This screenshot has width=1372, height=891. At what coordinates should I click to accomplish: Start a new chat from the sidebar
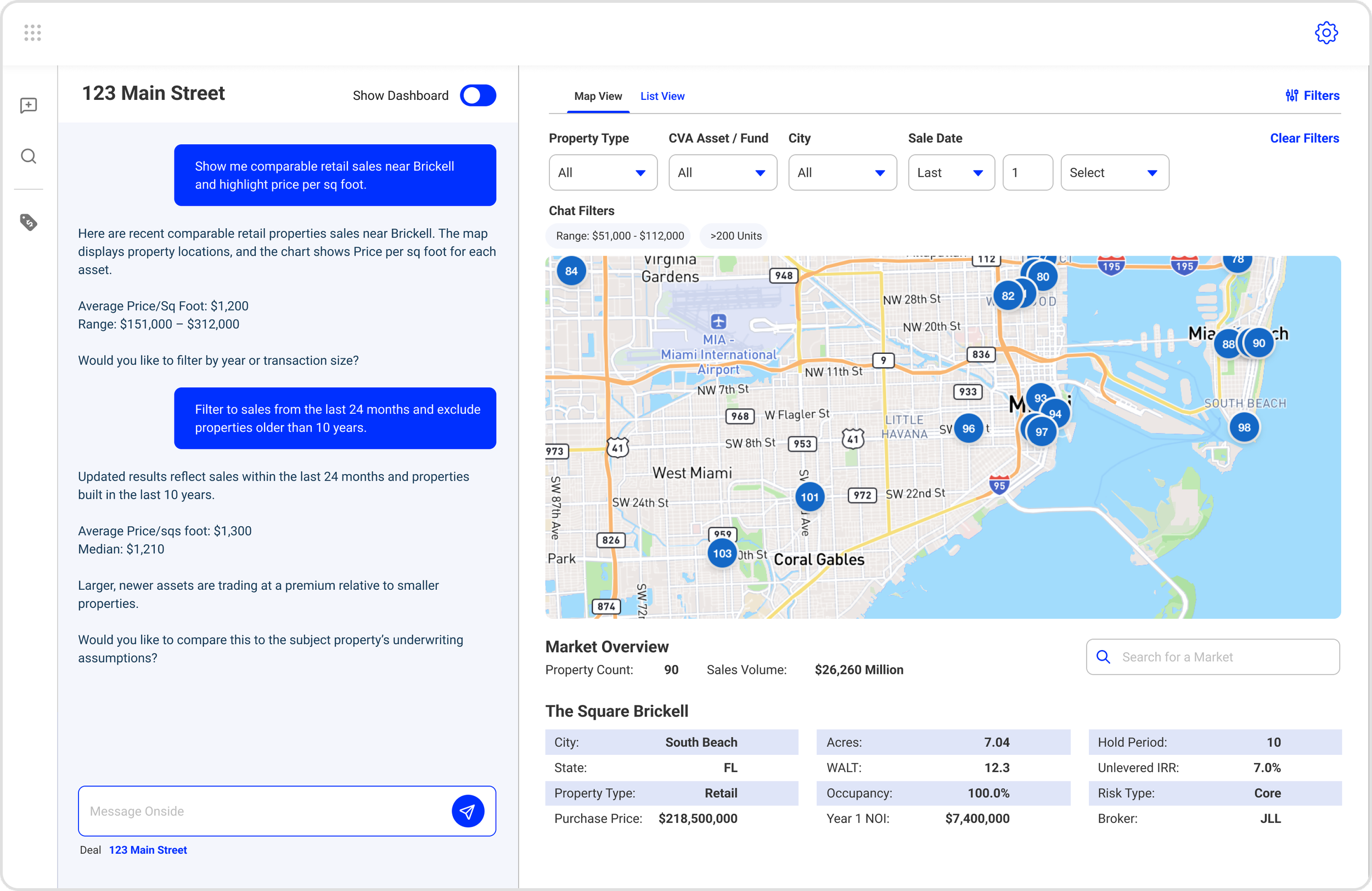coord(28,105)
